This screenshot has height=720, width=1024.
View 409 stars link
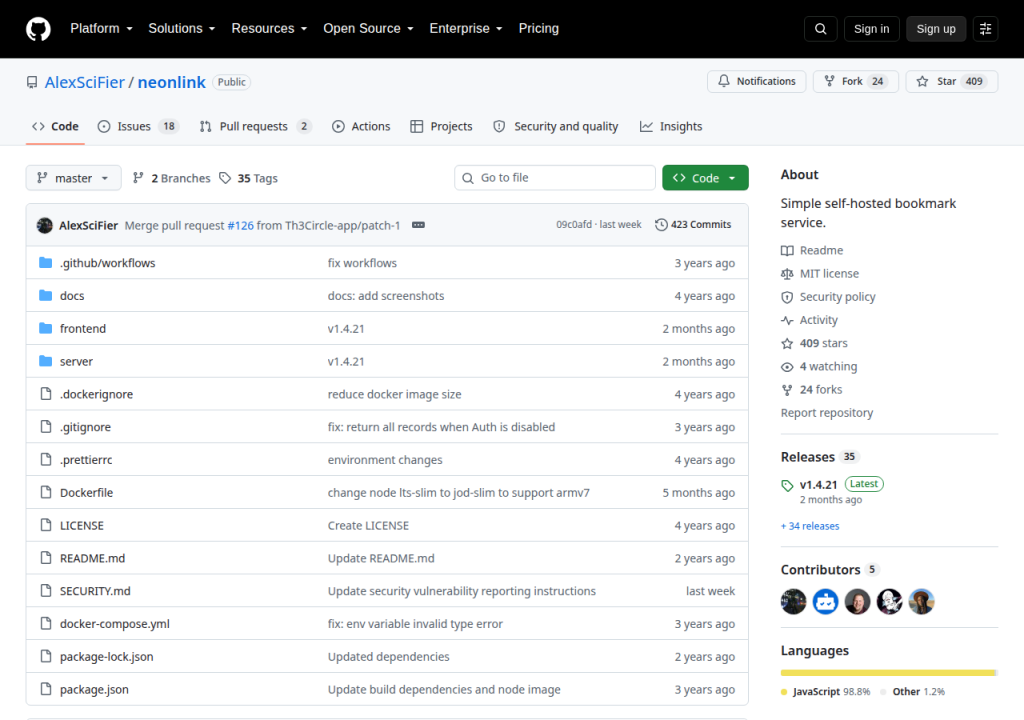[814, 343]
